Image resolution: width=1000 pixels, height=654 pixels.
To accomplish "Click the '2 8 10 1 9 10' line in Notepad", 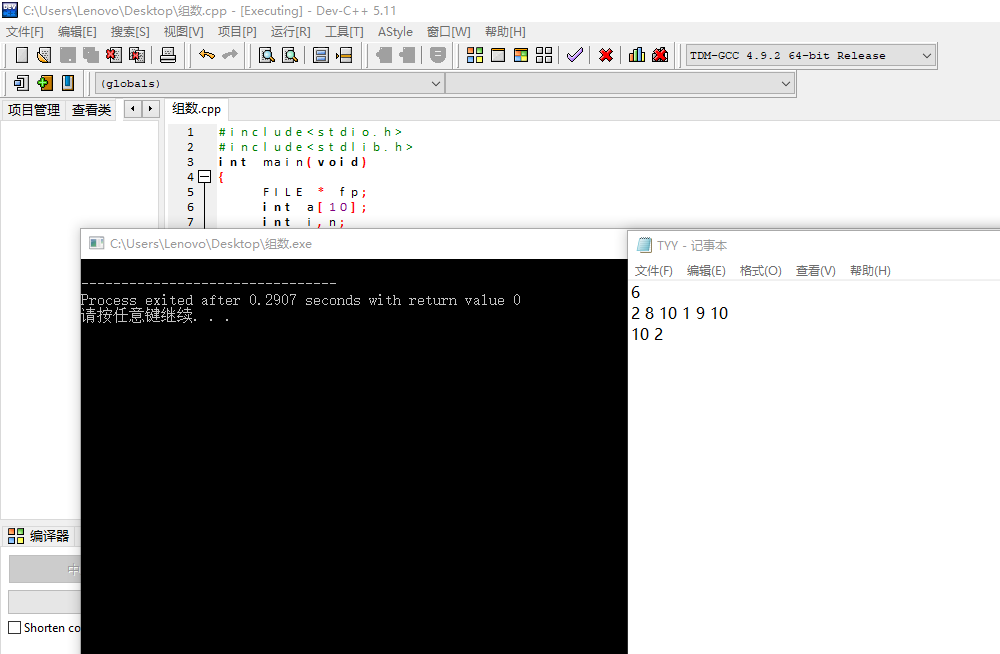I will tap(680, 313).
